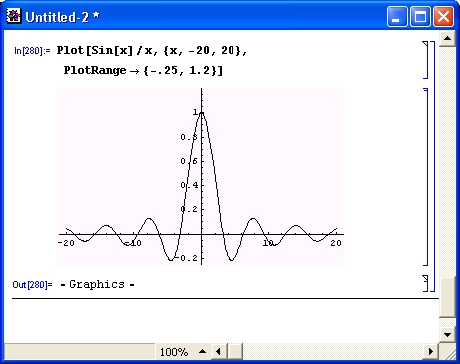Select the Out[280] cell bracket
460x364 pixels.
point(425,283)
